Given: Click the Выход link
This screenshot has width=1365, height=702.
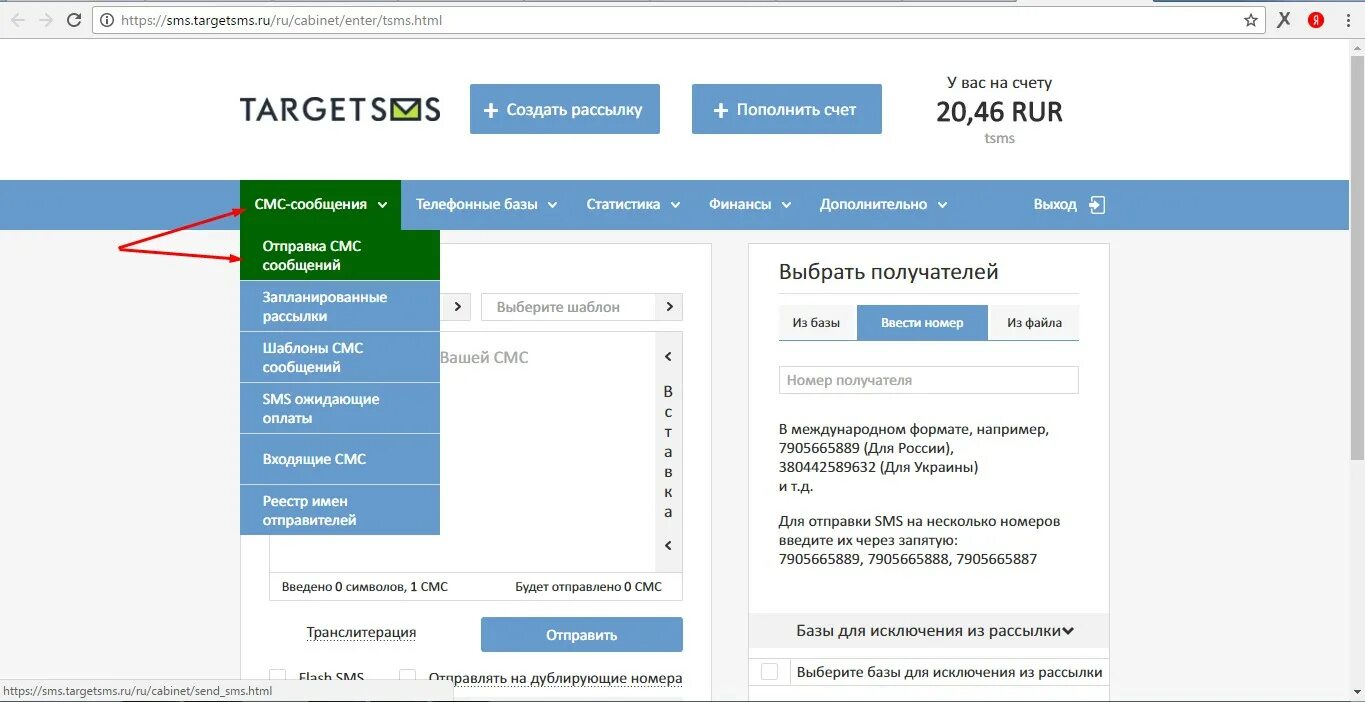Looking at the screenshot, I should coord(1055,204).
